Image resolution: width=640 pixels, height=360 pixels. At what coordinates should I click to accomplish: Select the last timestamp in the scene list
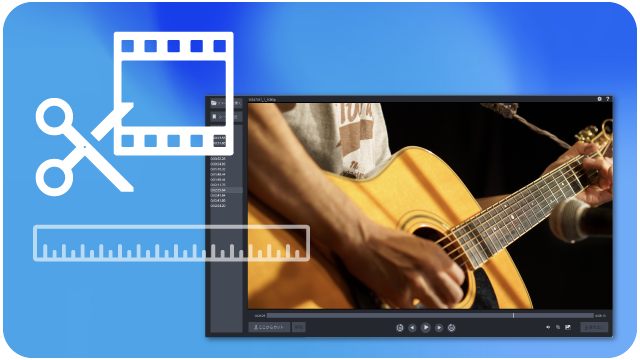[x=218, y=206]
